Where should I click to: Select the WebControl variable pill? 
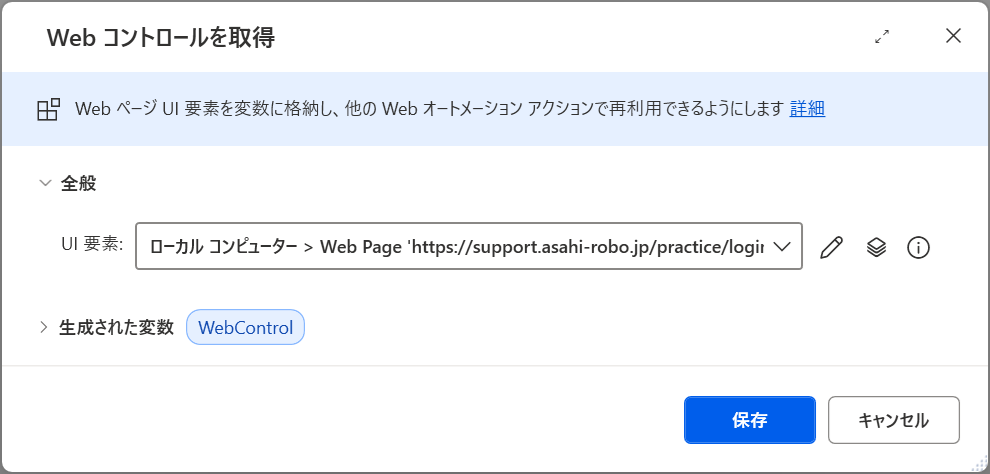245,327
